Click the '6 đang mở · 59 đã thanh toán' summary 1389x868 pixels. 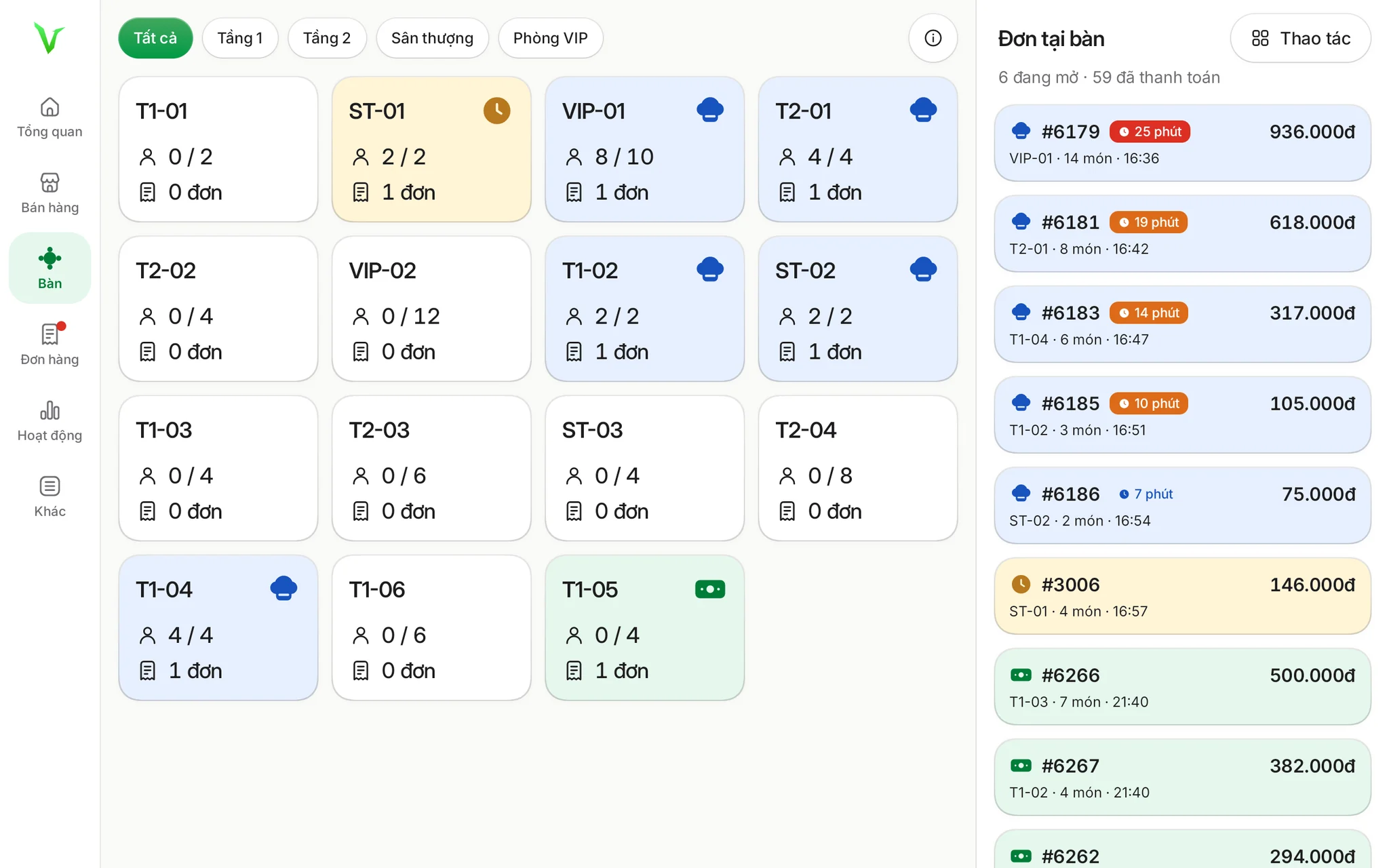[x=1109, y=77]
